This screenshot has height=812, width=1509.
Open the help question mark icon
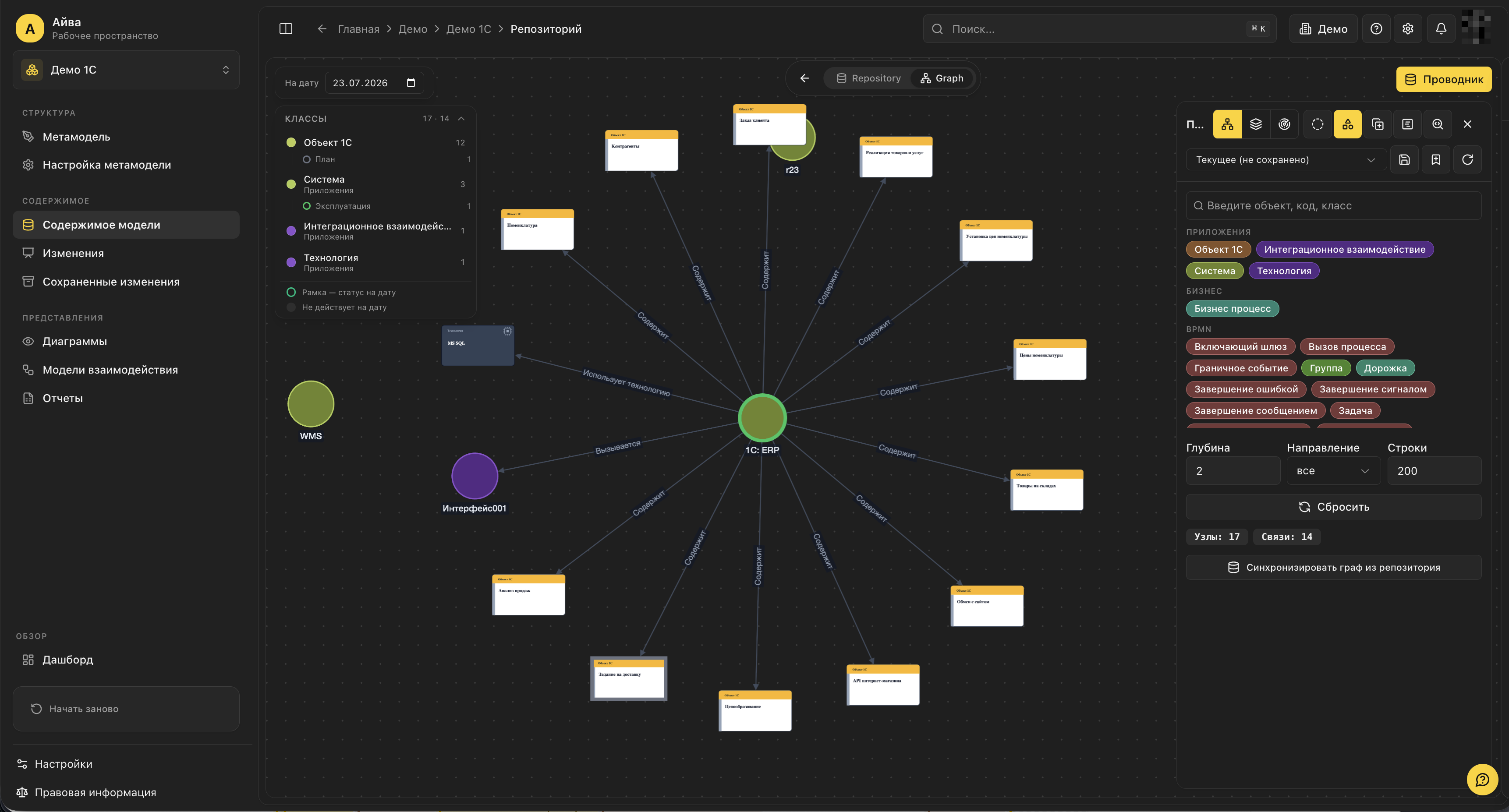(x=1377, y=28)
